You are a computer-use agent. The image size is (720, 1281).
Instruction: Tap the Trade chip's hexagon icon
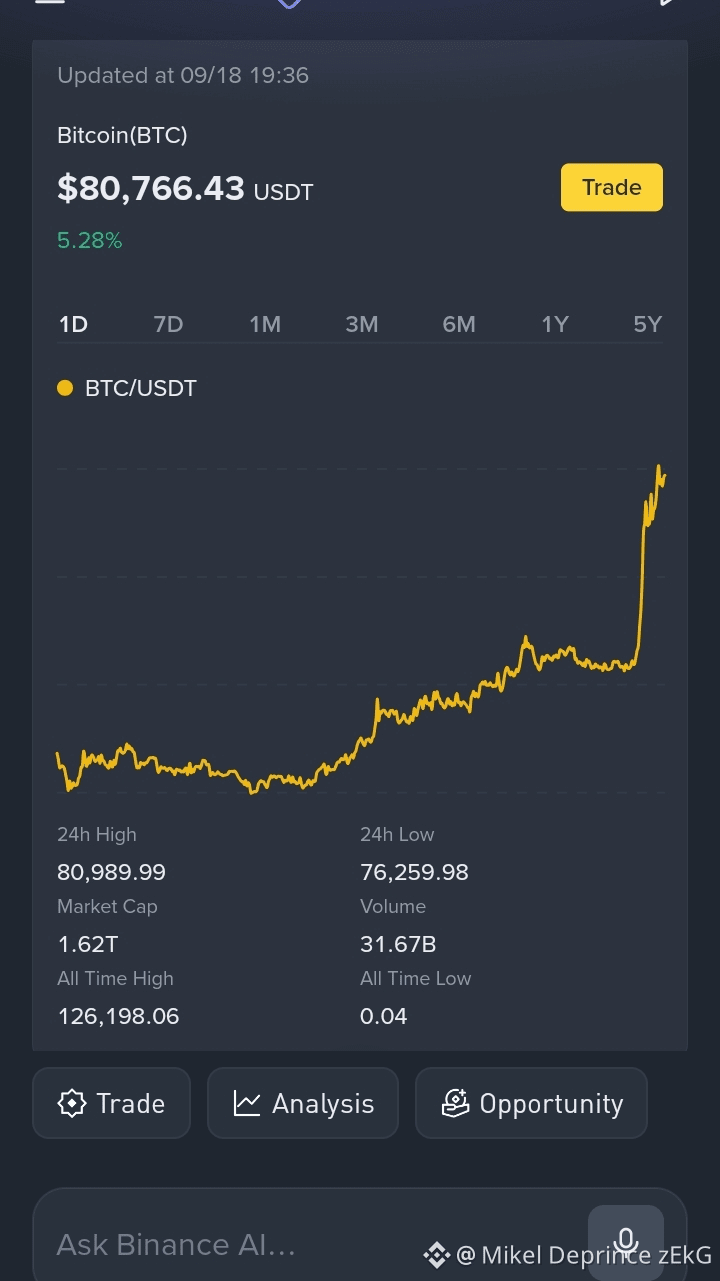[72, 1103]
